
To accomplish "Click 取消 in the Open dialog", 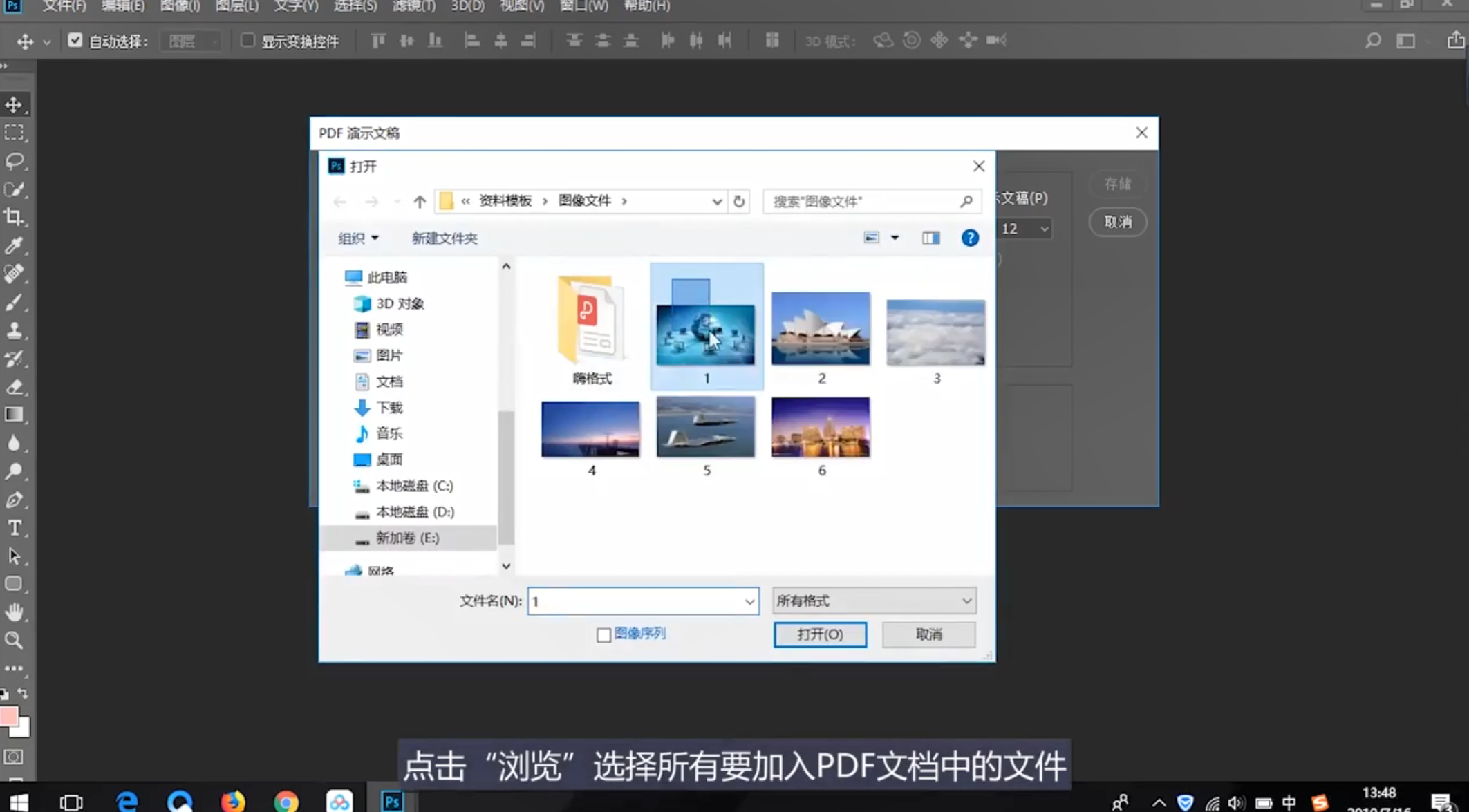I will (928, 634).
